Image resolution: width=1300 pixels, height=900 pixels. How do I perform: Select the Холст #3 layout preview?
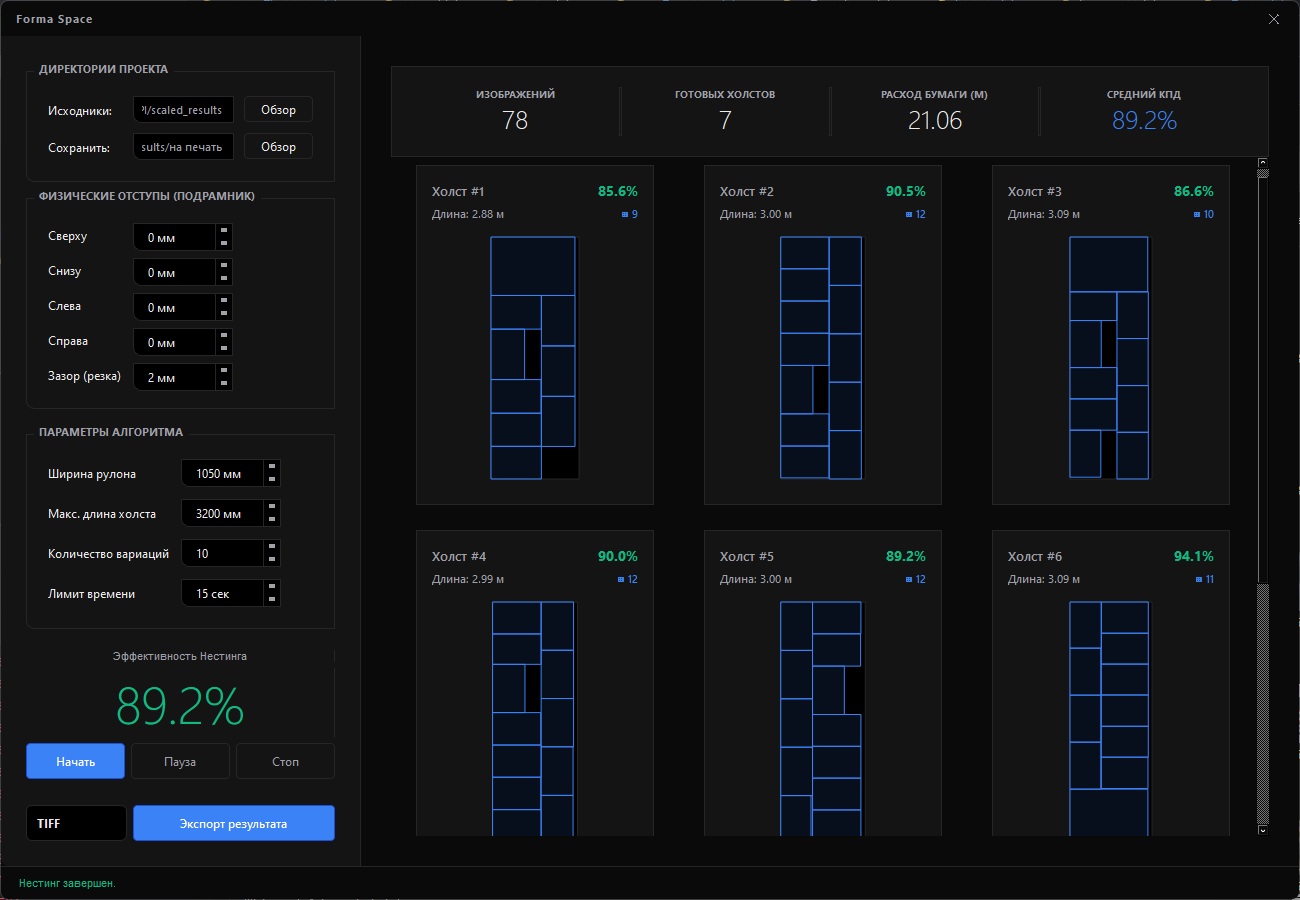pyautogui.click(x=1109, y=358)
